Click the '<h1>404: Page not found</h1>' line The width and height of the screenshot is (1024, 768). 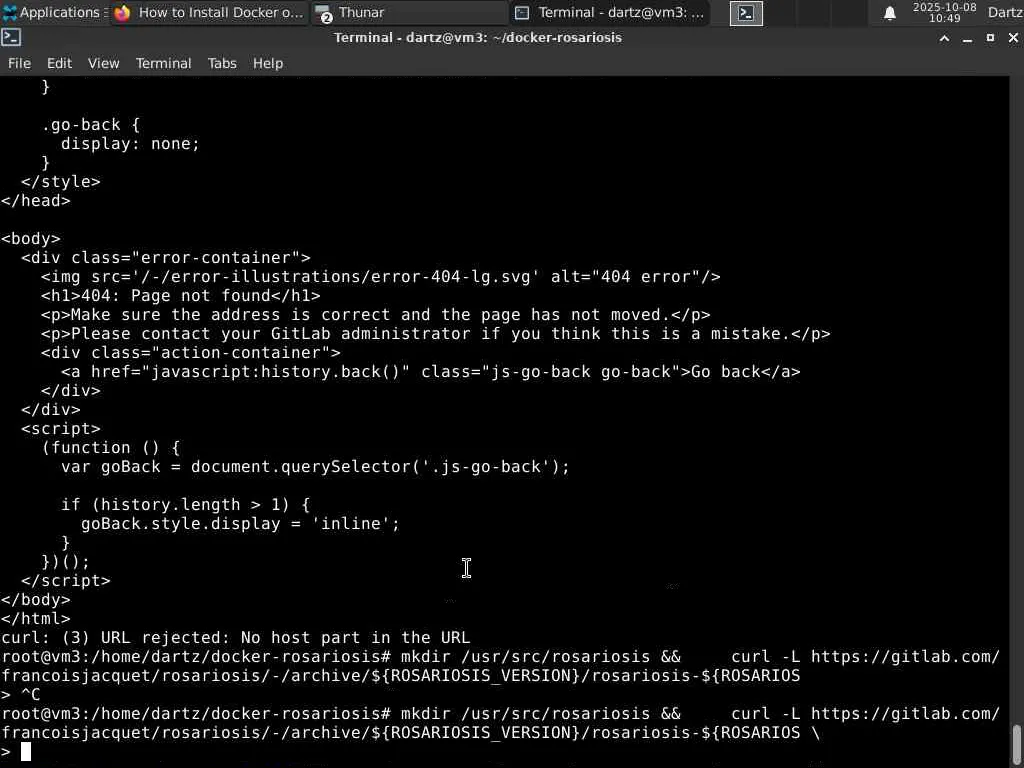click(180, 296)
